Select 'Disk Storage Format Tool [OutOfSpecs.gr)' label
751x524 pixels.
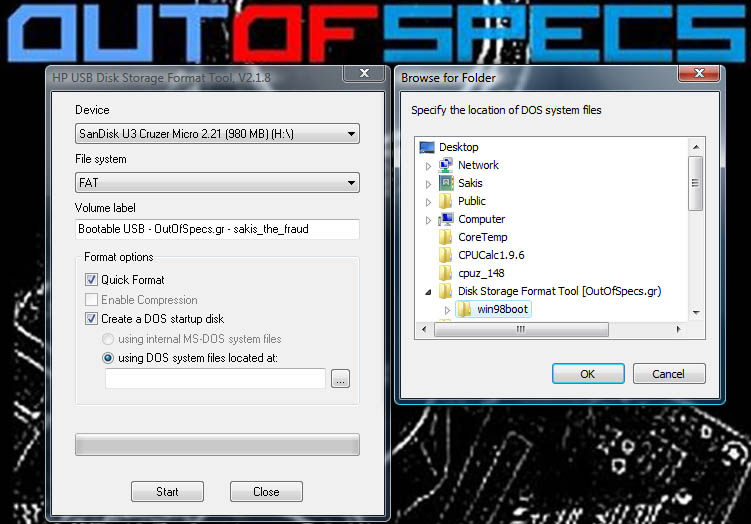click(x=559, y=291)
